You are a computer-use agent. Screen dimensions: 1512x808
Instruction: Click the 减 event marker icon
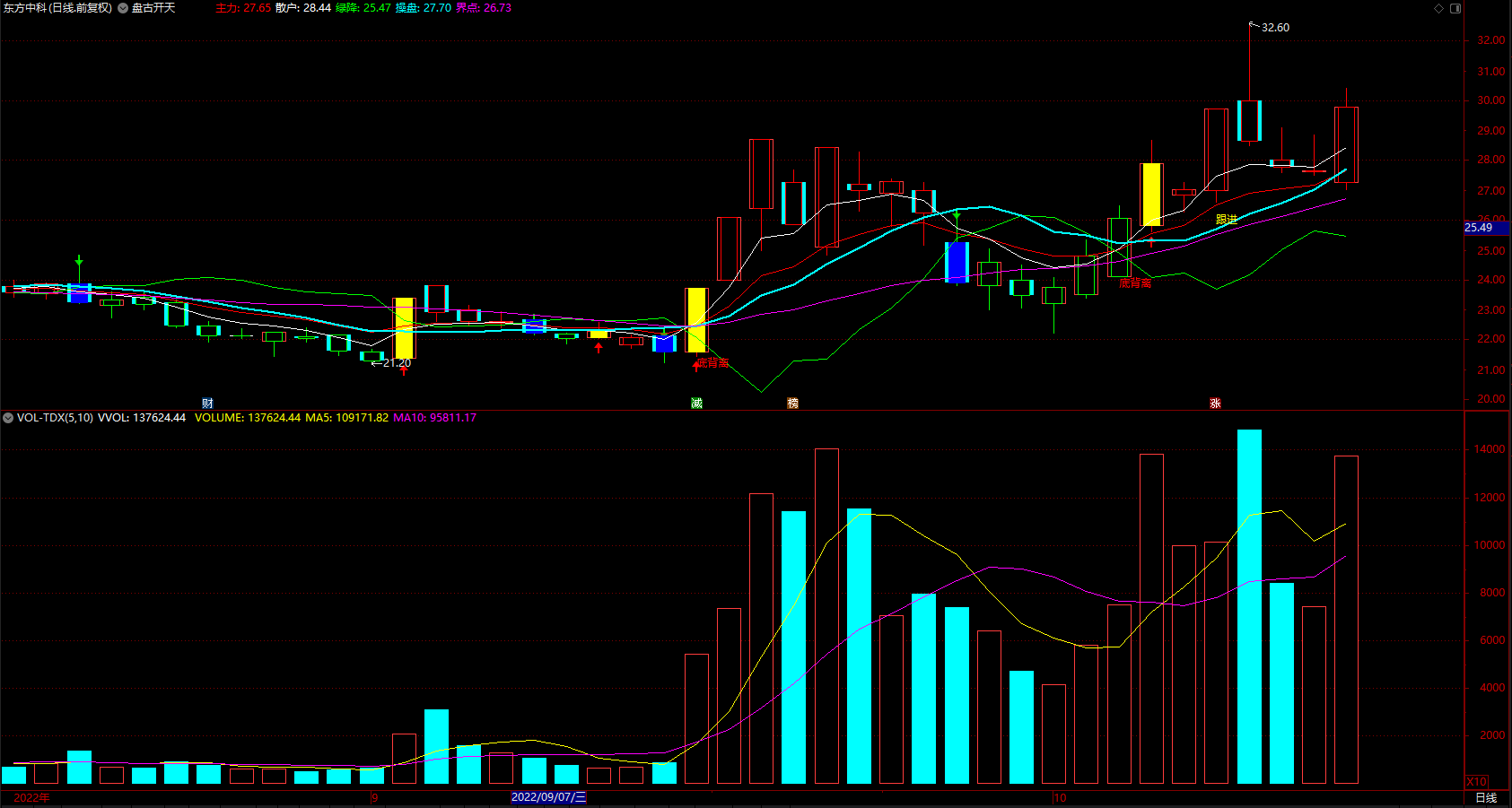[696, 404]
